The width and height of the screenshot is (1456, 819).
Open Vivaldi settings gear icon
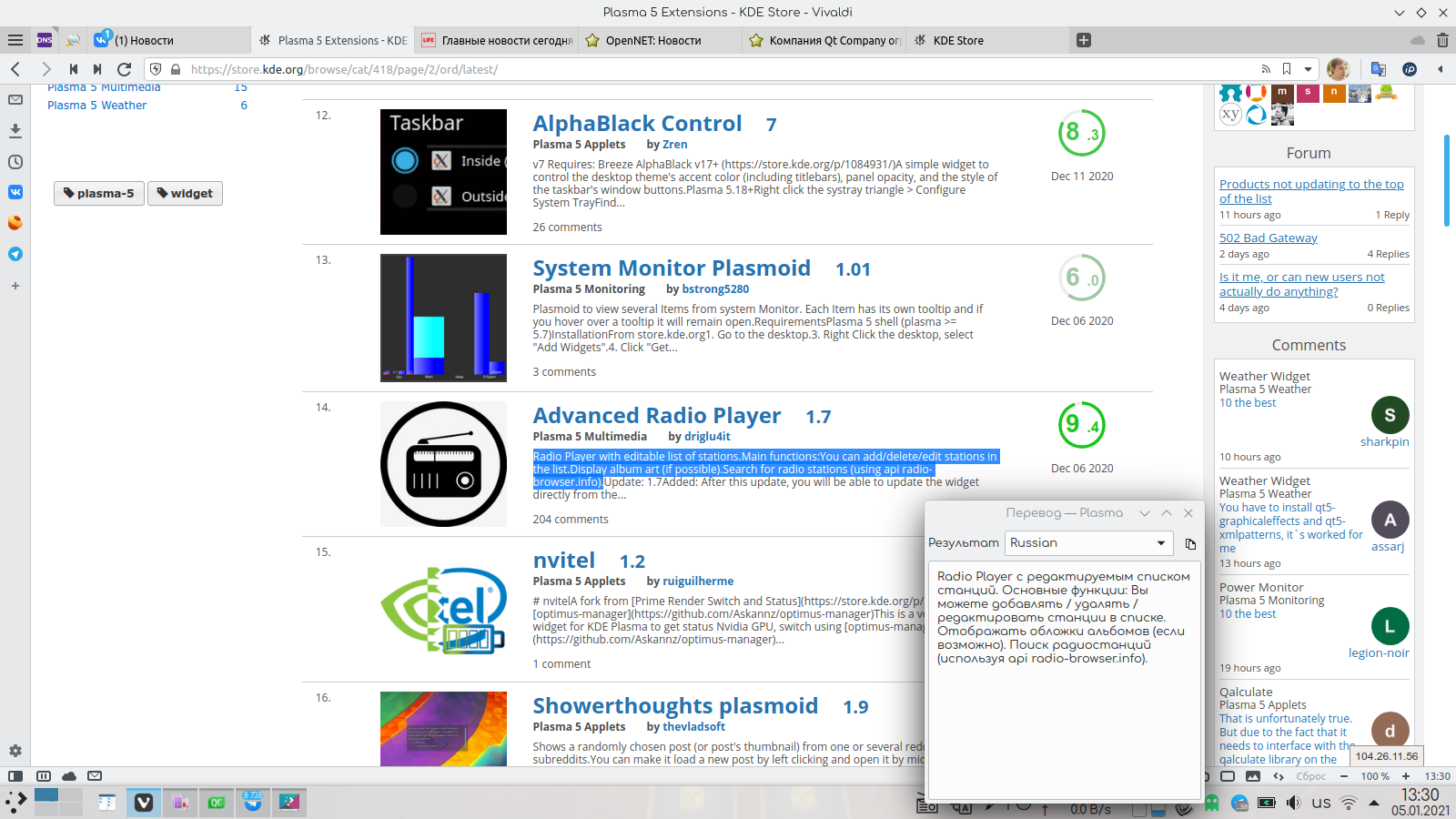point(15,751)
